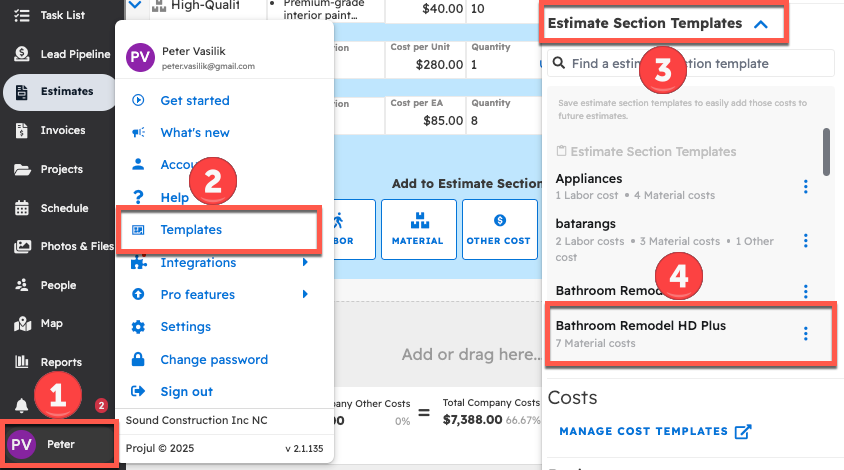The width and height of the screenshot is (844, 470).
Task: Click Change password menu entry
Action: (214, 360)
